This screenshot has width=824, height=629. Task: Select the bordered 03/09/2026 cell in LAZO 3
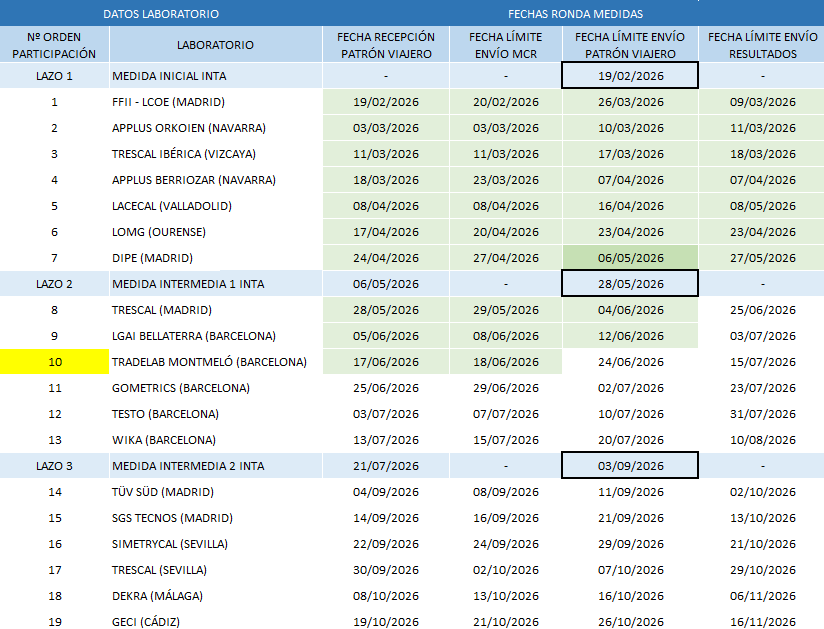[x=630, y=466]
